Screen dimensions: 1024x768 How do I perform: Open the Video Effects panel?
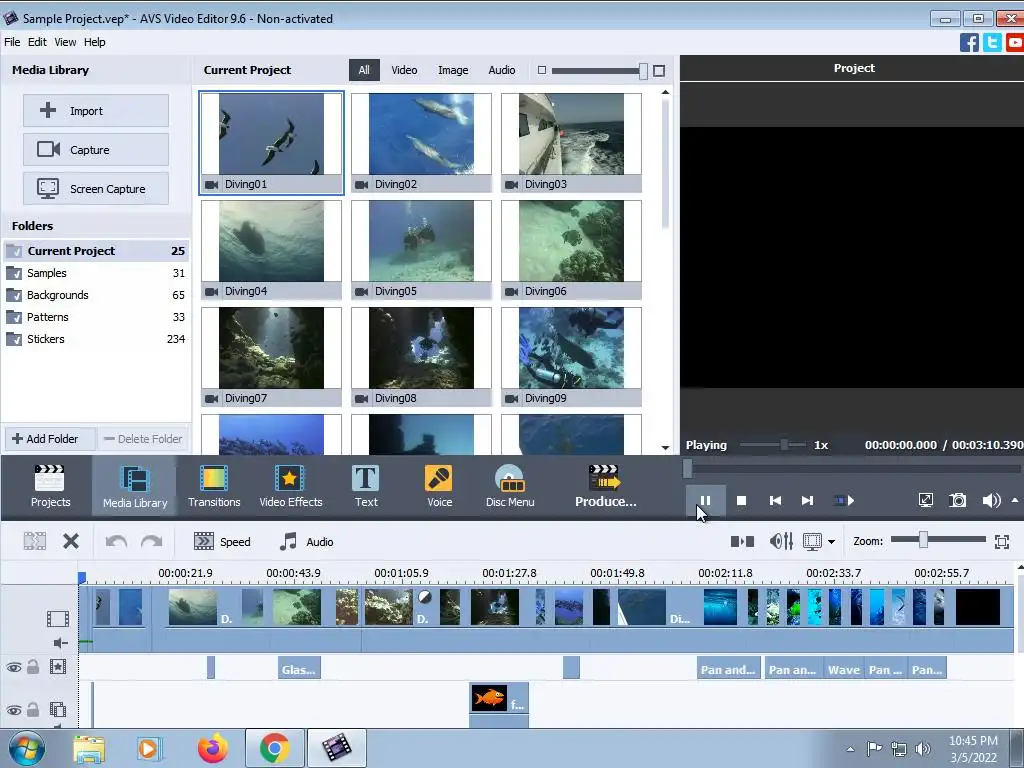tap(291, 487)
